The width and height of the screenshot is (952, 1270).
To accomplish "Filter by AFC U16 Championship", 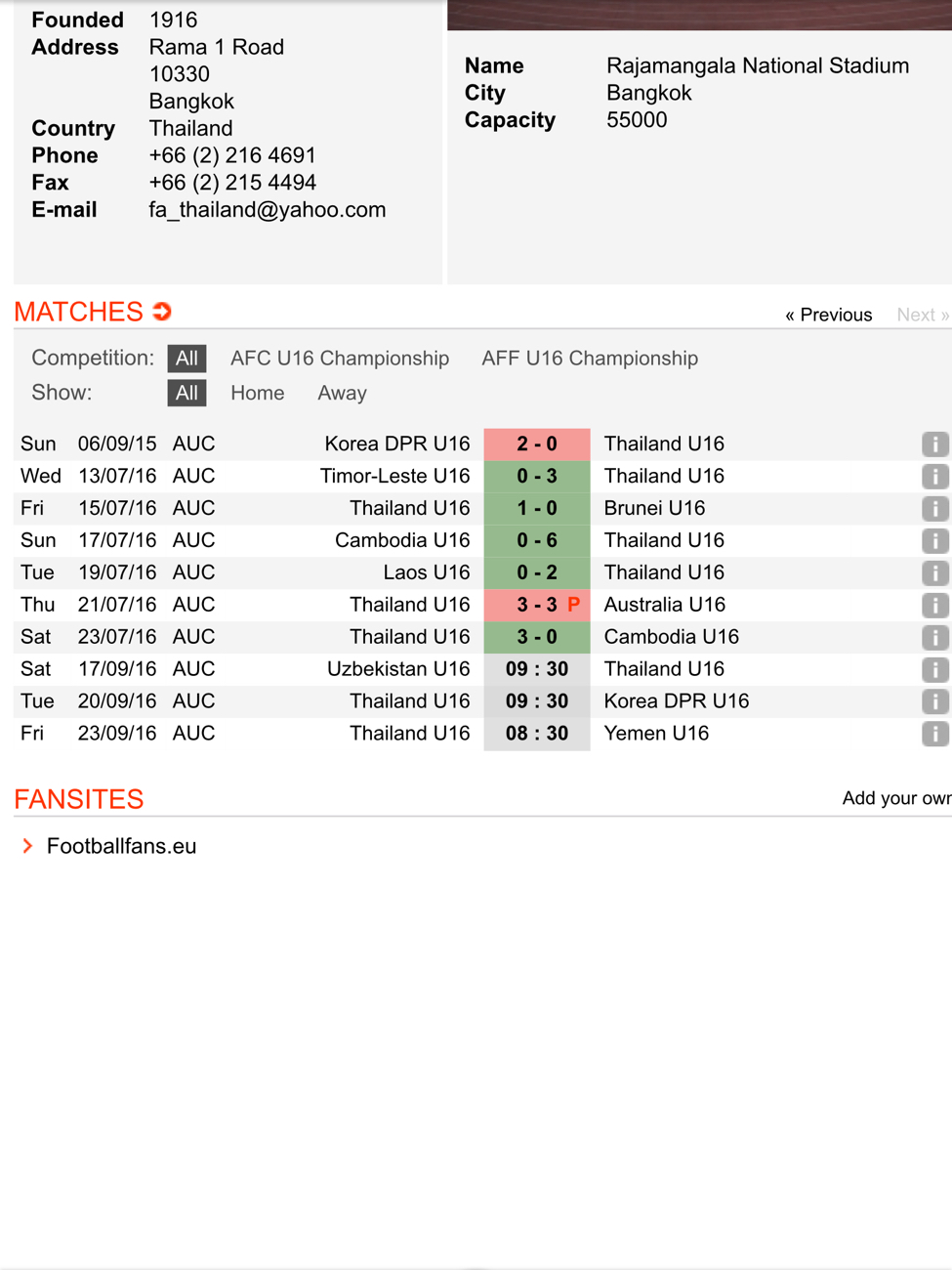I will pos(340,359).
